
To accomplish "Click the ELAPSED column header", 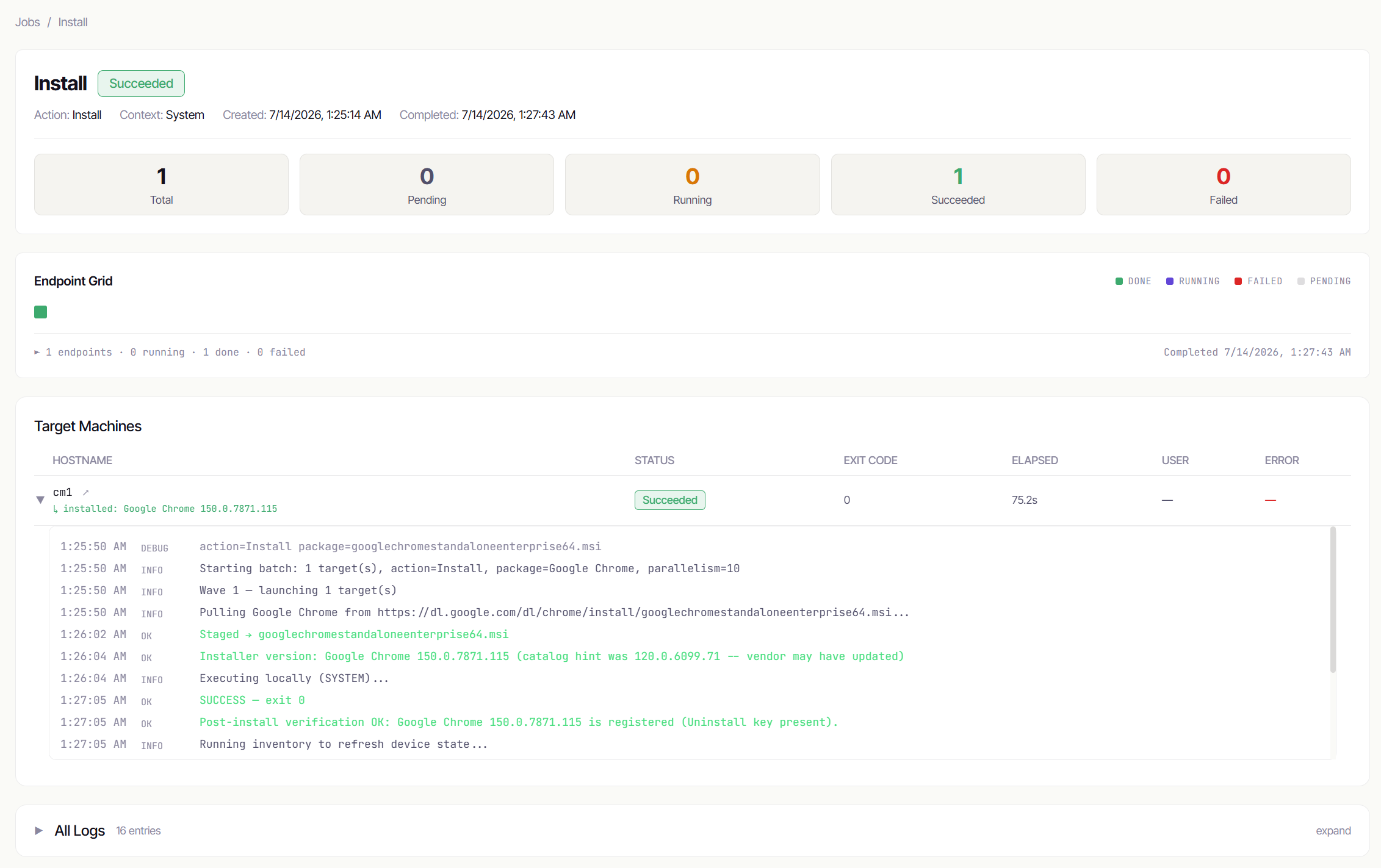I will [x=1034, y=461].
